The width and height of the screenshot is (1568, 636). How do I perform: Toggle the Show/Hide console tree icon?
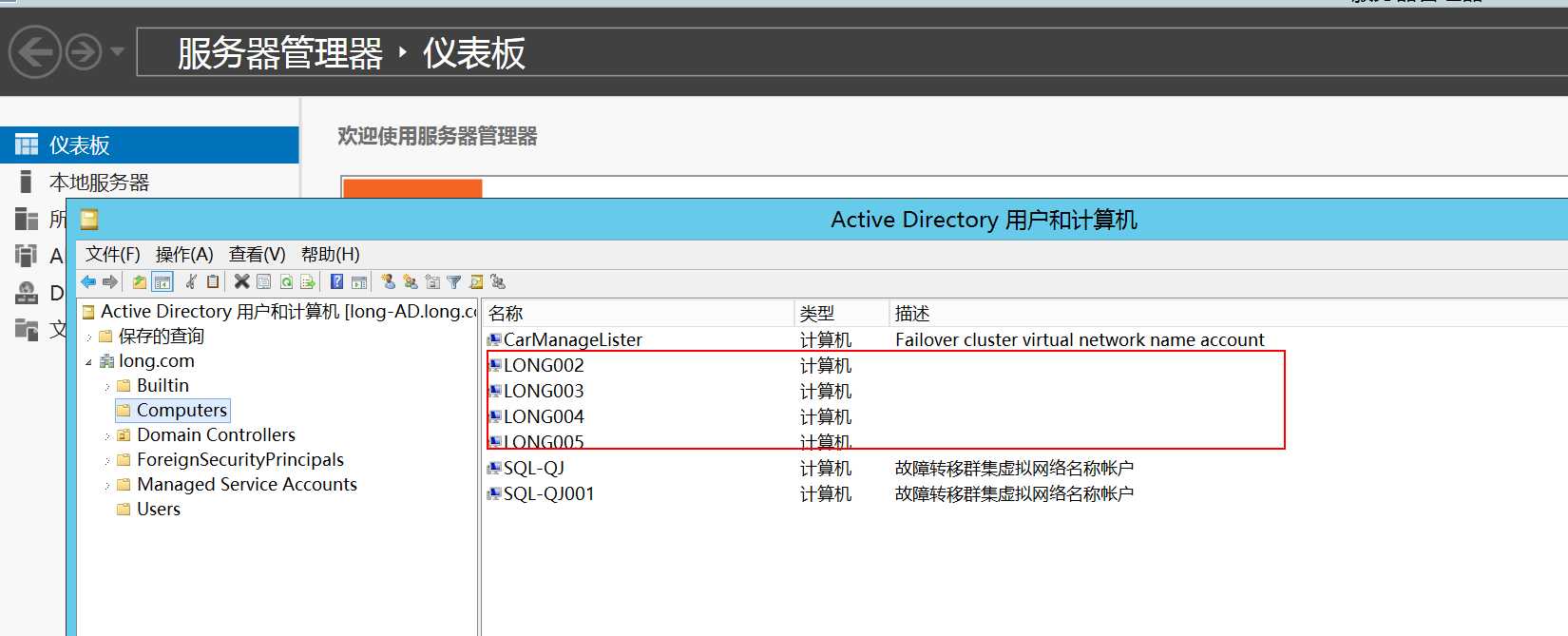point(163,282)
